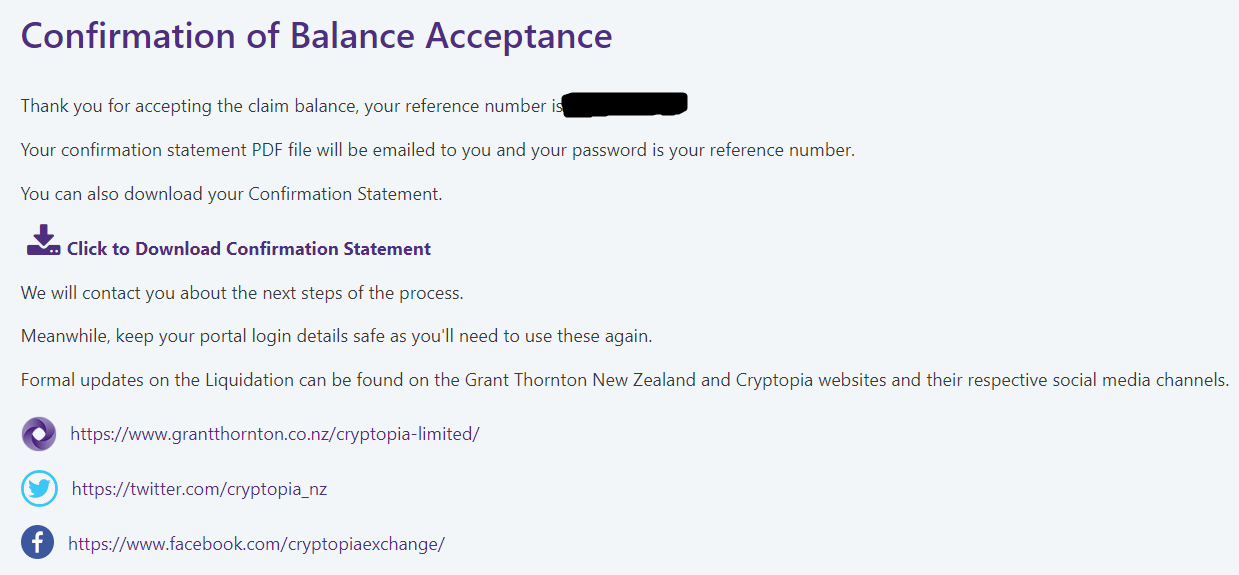Click the Twitter bird icon

coord(39,489)
